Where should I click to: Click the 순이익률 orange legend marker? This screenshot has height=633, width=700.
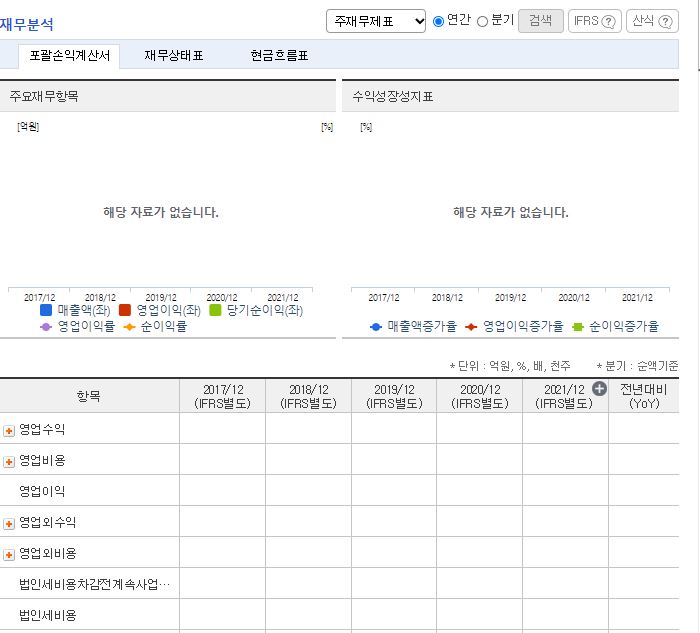(129, 327)
